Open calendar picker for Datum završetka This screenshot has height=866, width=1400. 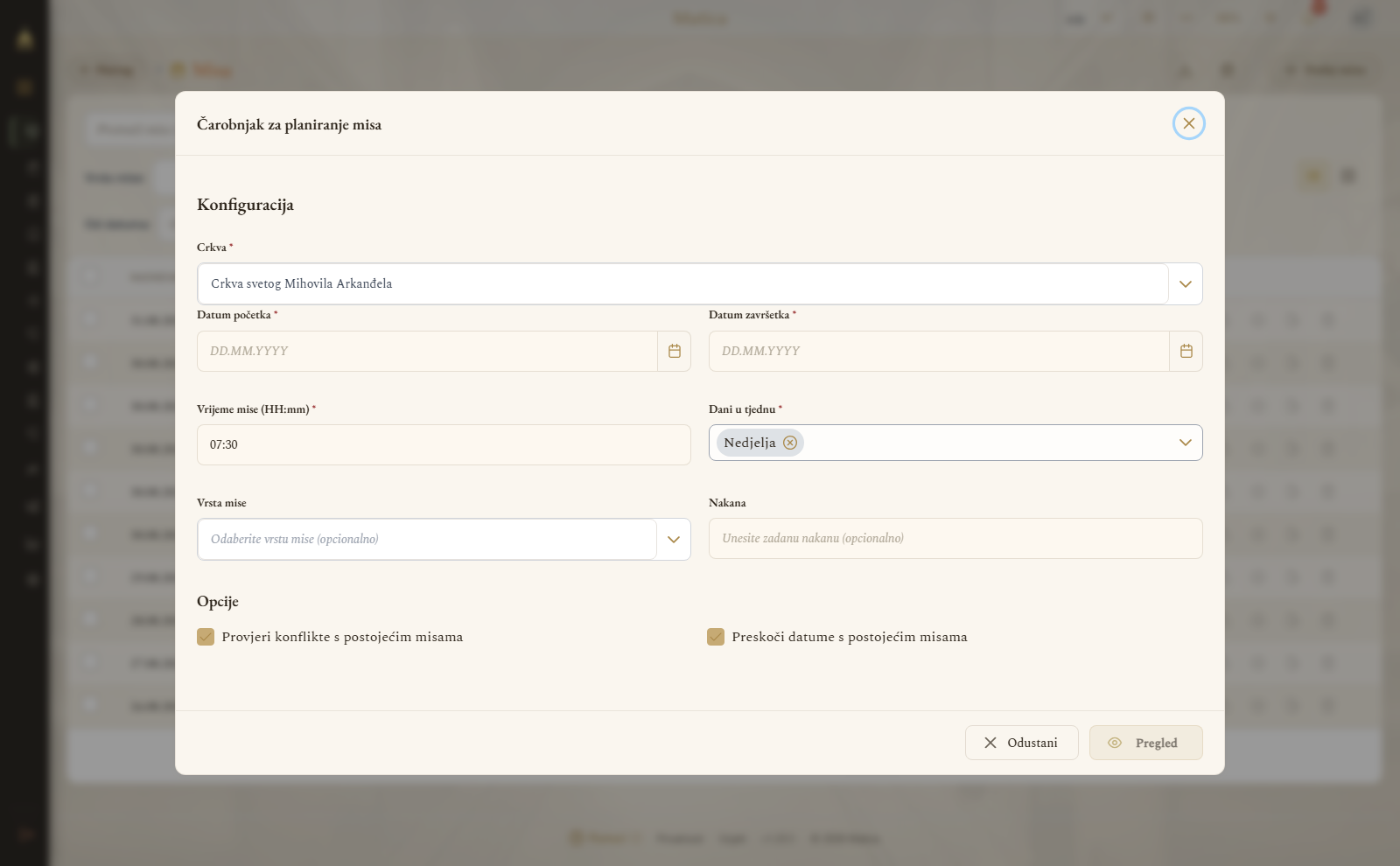(1186, 351)
